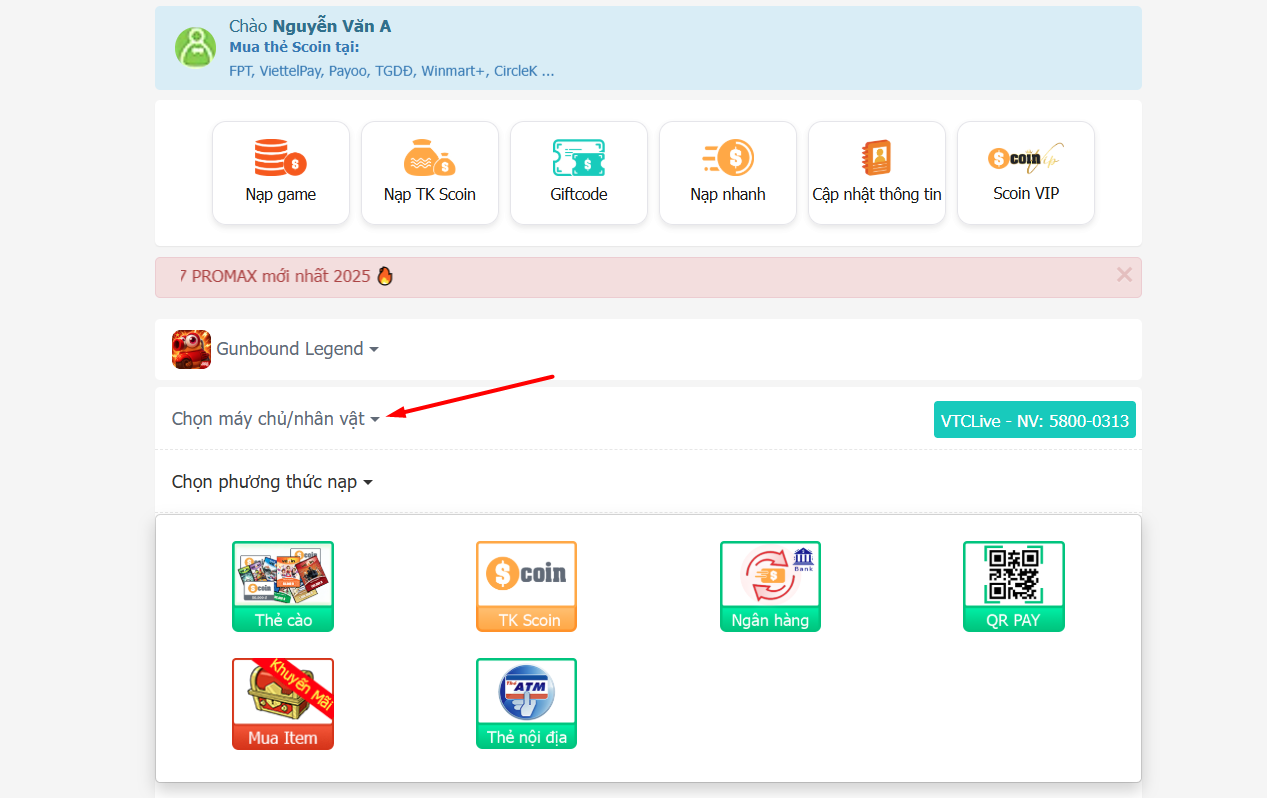Click the Gunbound Legend game icon
The height and width of the screenshot is (798, 1267).
tap(191, 349)
